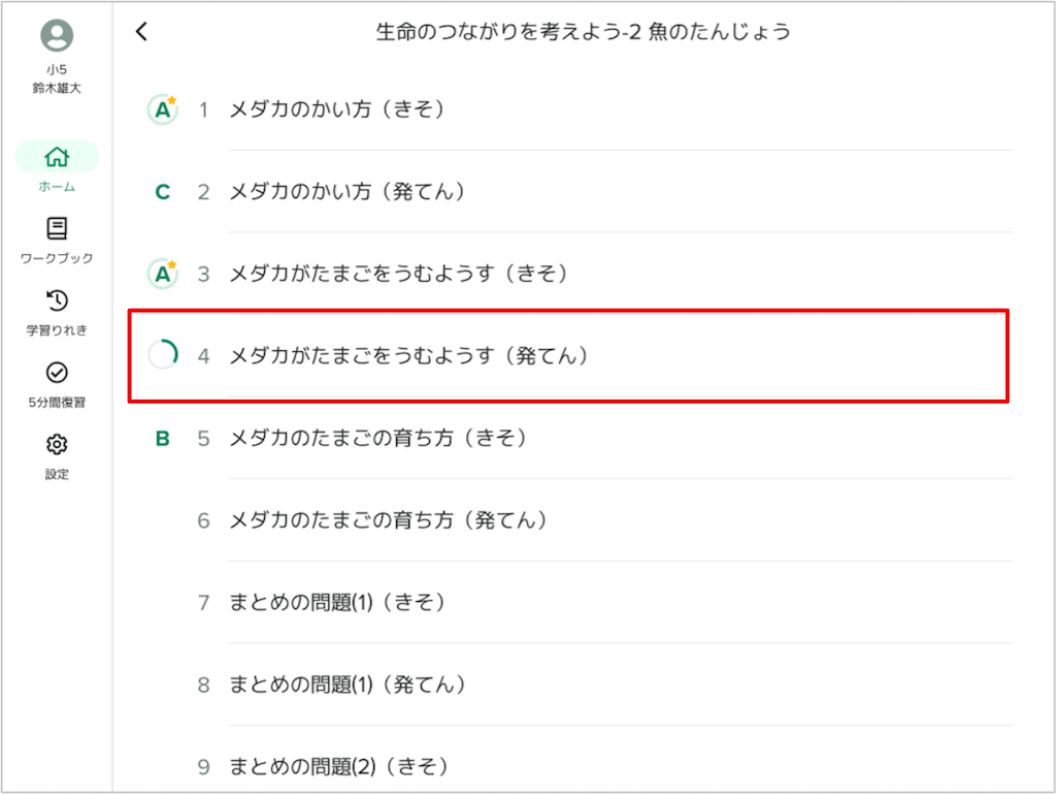Click the B grade badge on lesson 5

pyautogui.click(x=163, y=438)
